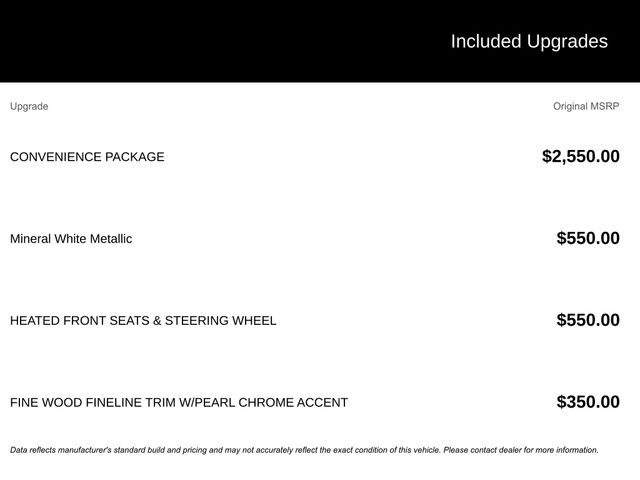Screen dimensions: 640x480
Task: Select the heated seats $550.00 price
Action: [588, 320]
